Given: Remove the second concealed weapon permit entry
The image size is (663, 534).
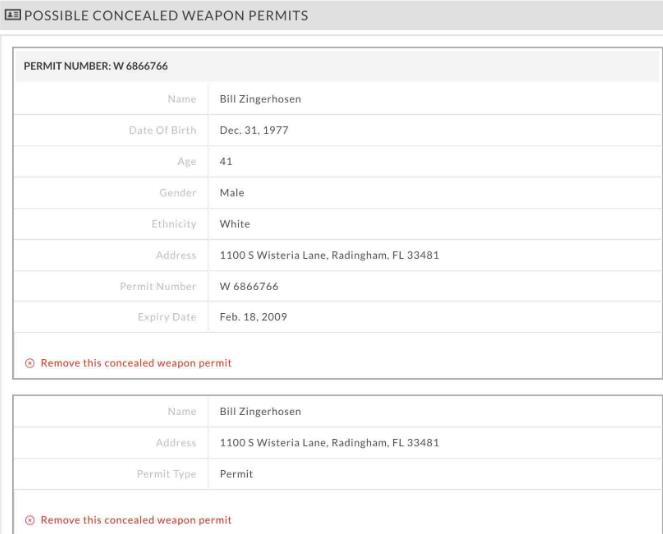Looking at the screenshot, I should coord(136,520).
